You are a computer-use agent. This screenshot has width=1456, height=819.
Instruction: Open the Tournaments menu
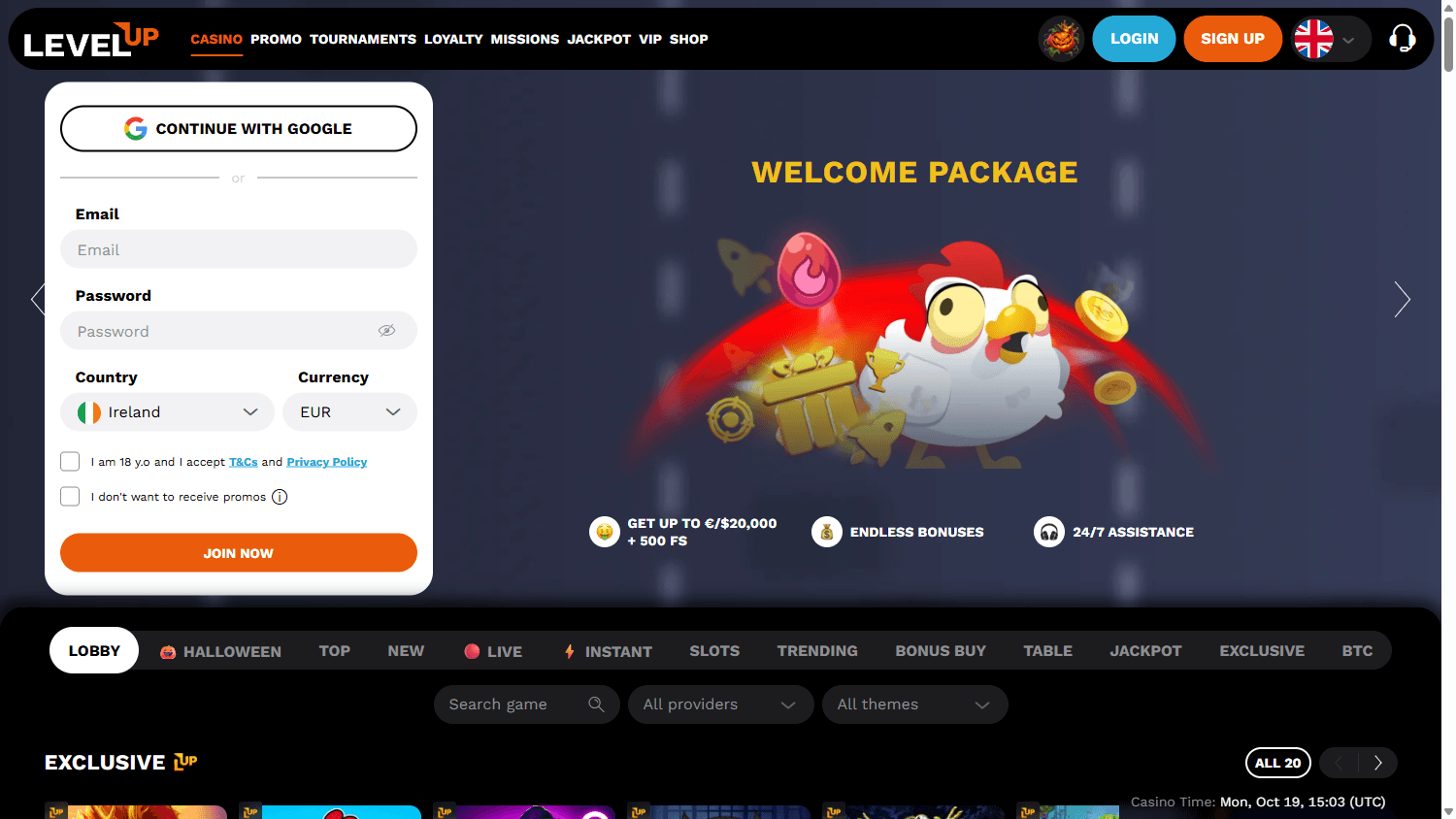coord(363,40)
